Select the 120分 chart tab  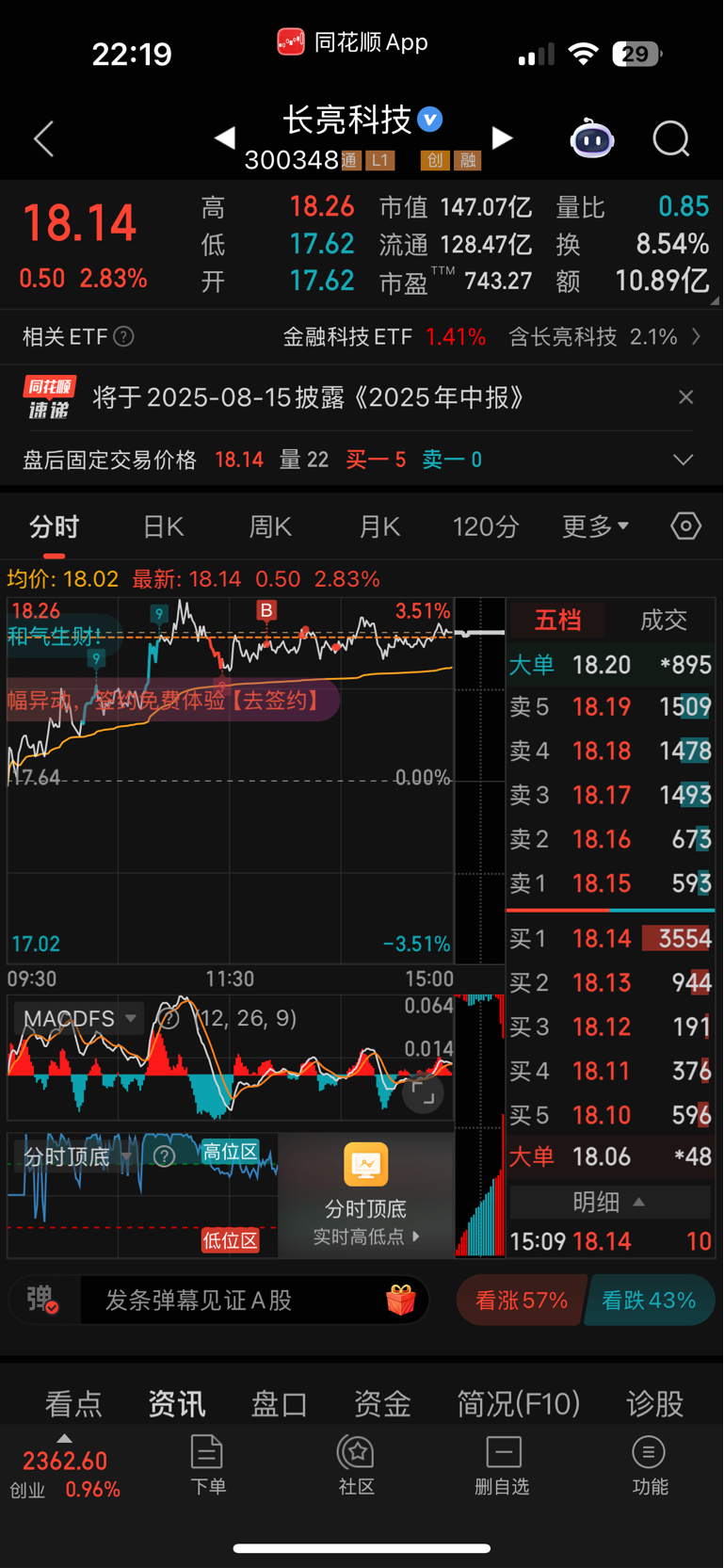[x=486, y=526]
